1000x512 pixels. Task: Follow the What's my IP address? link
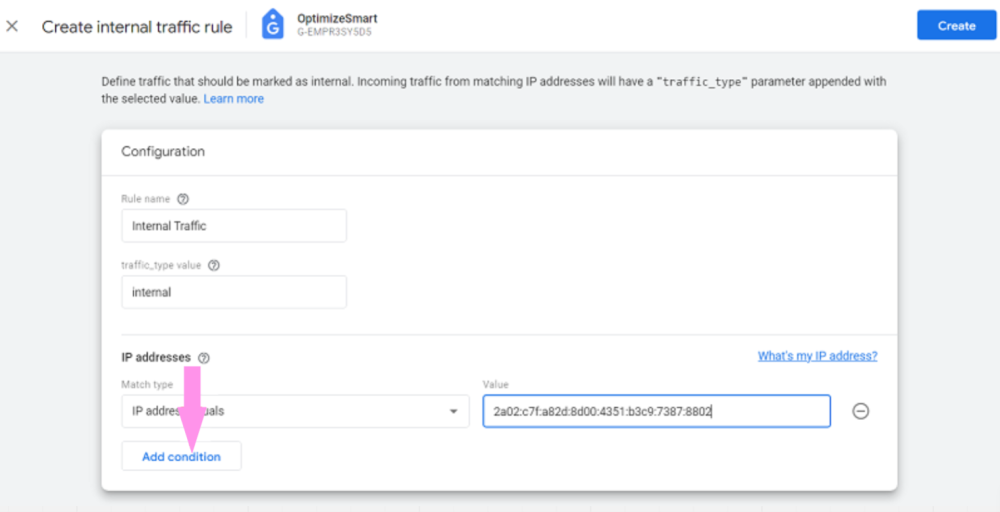coord(817,356)
